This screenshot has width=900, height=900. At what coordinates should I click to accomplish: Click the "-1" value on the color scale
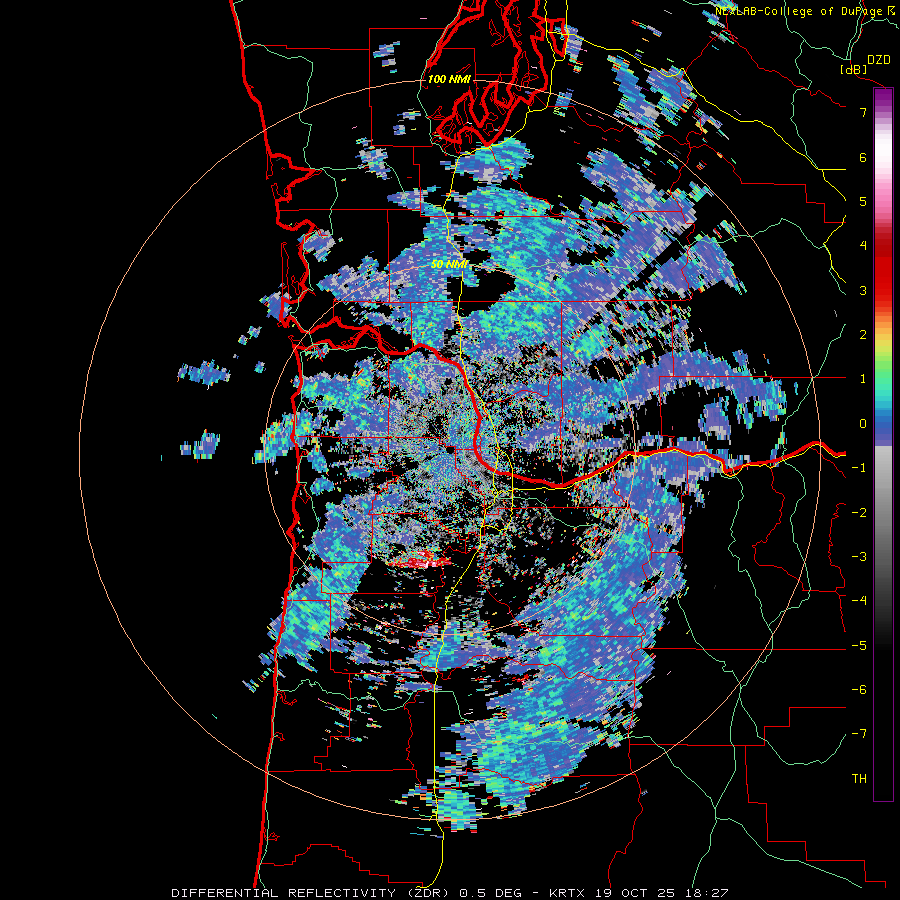click(859, 468)
